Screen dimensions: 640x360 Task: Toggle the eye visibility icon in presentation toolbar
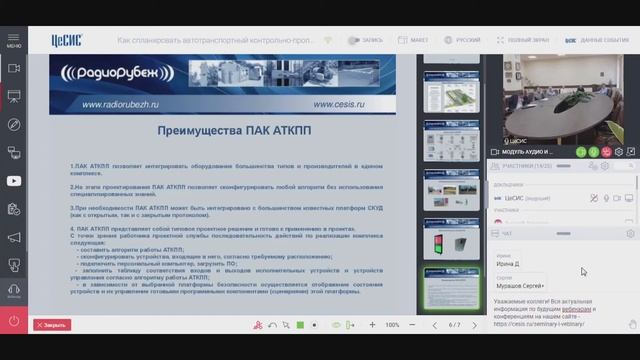click(336, 325)
